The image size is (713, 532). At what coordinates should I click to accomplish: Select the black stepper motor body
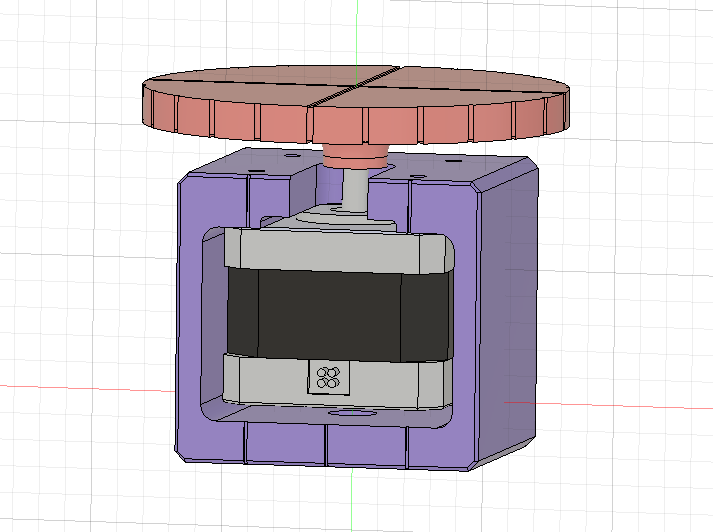(339, 315)
